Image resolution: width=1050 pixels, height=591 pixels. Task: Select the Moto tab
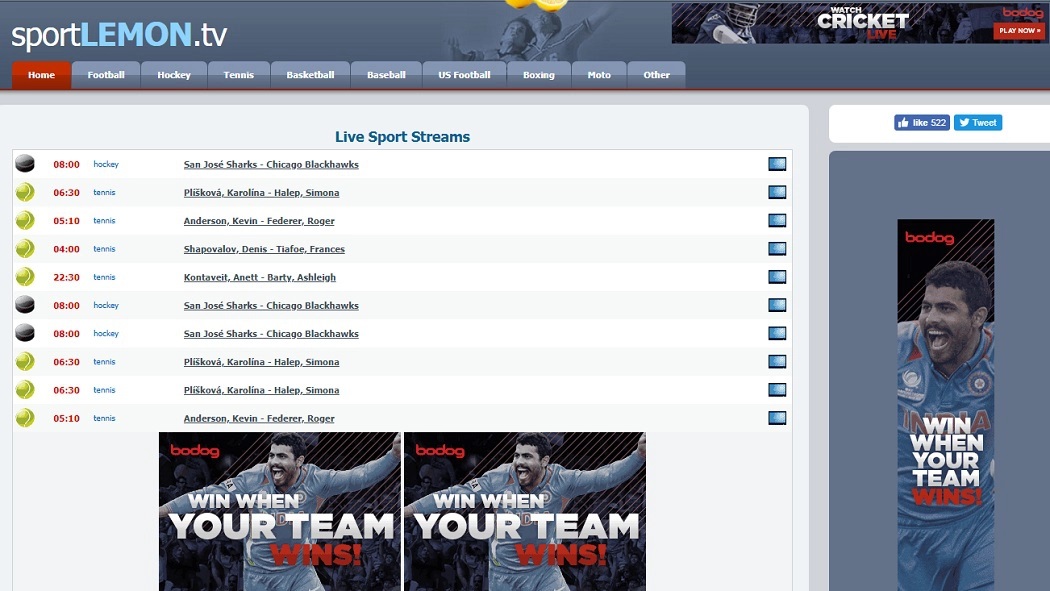pyautogui.click(x=599, y=75)
